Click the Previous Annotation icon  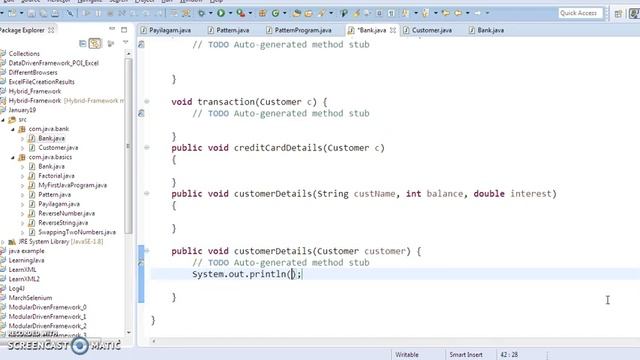(x=425, y=13)
